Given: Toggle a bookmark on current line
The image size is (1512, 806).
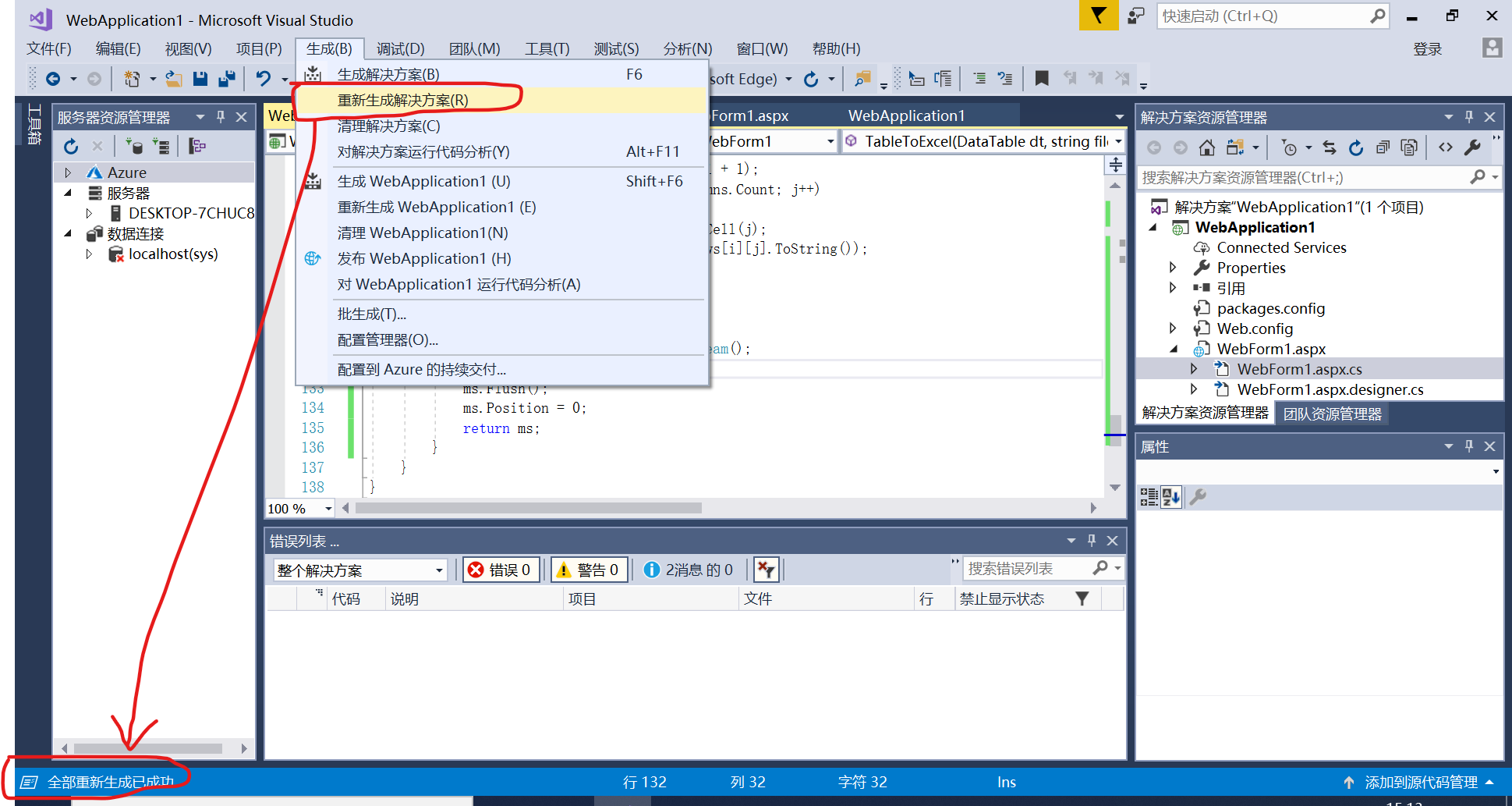Looking at the screenshot, I should point(1041,78).
